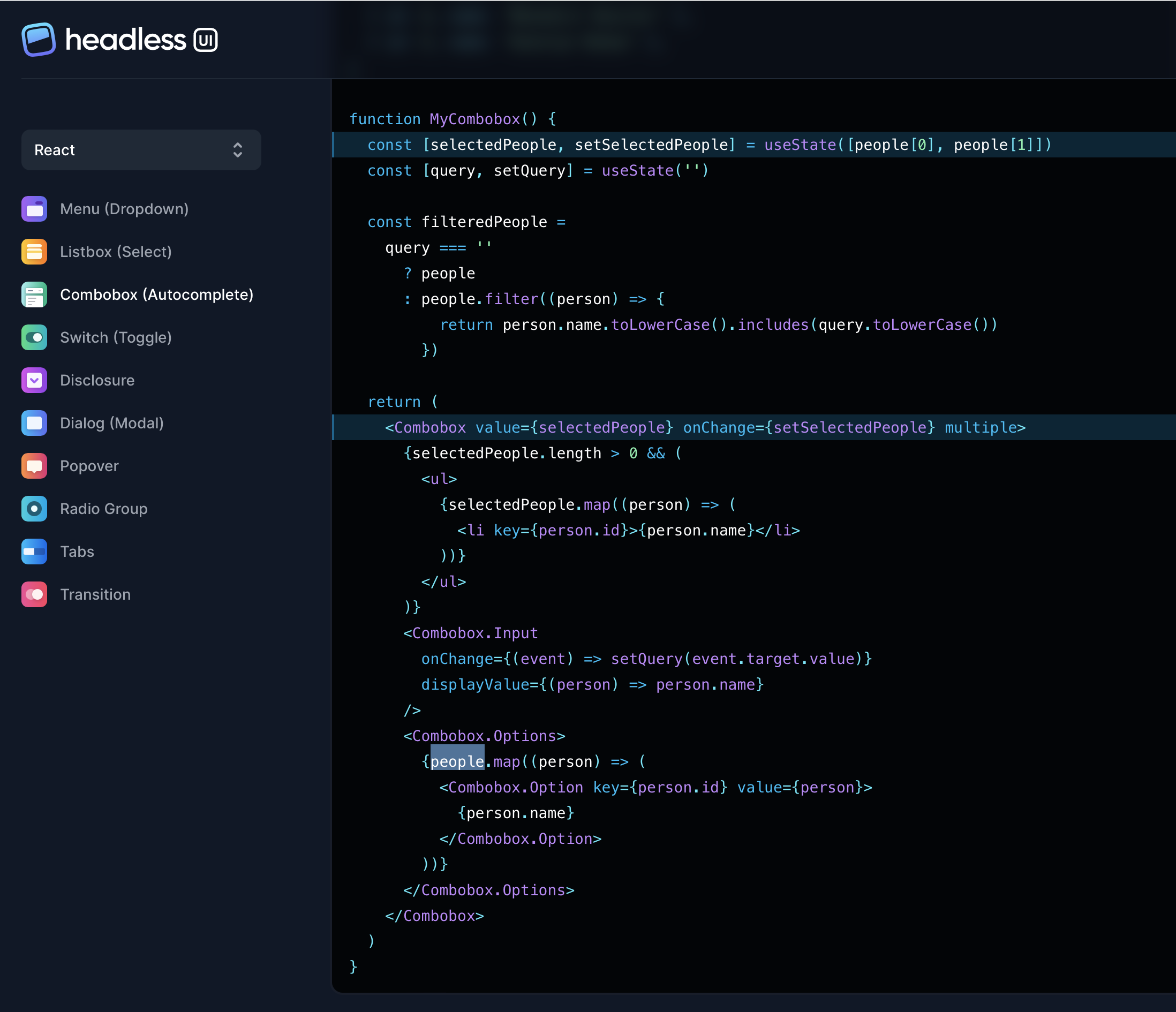Click the Dialog (Modal) sidebar icon
Viewport: 1176px width, 1012px height.
pos(34,423)
